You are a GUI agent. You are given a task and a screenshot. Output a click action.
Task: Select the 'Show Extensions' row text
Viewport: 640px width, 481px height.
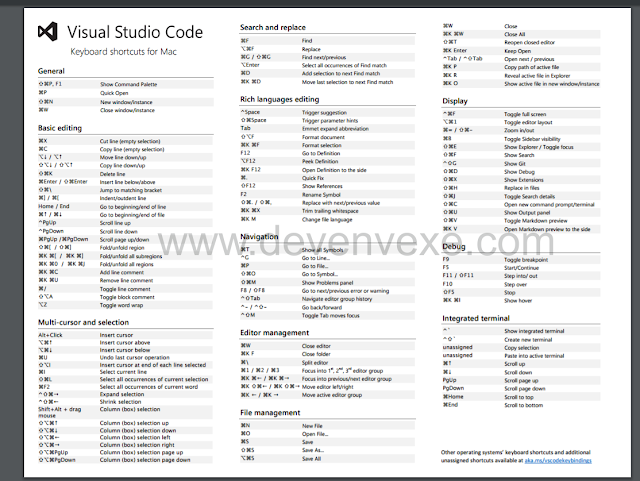524,180
